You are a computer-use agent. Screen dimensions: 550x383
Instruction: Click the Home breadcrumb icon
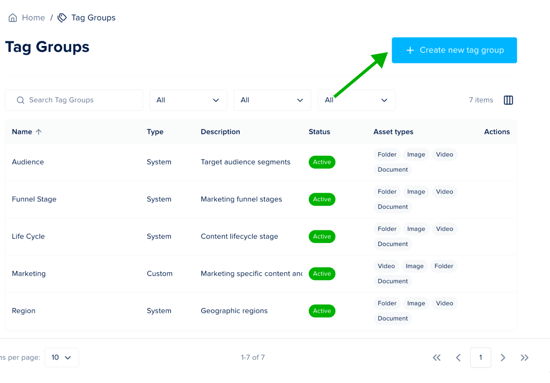(13, 18)
